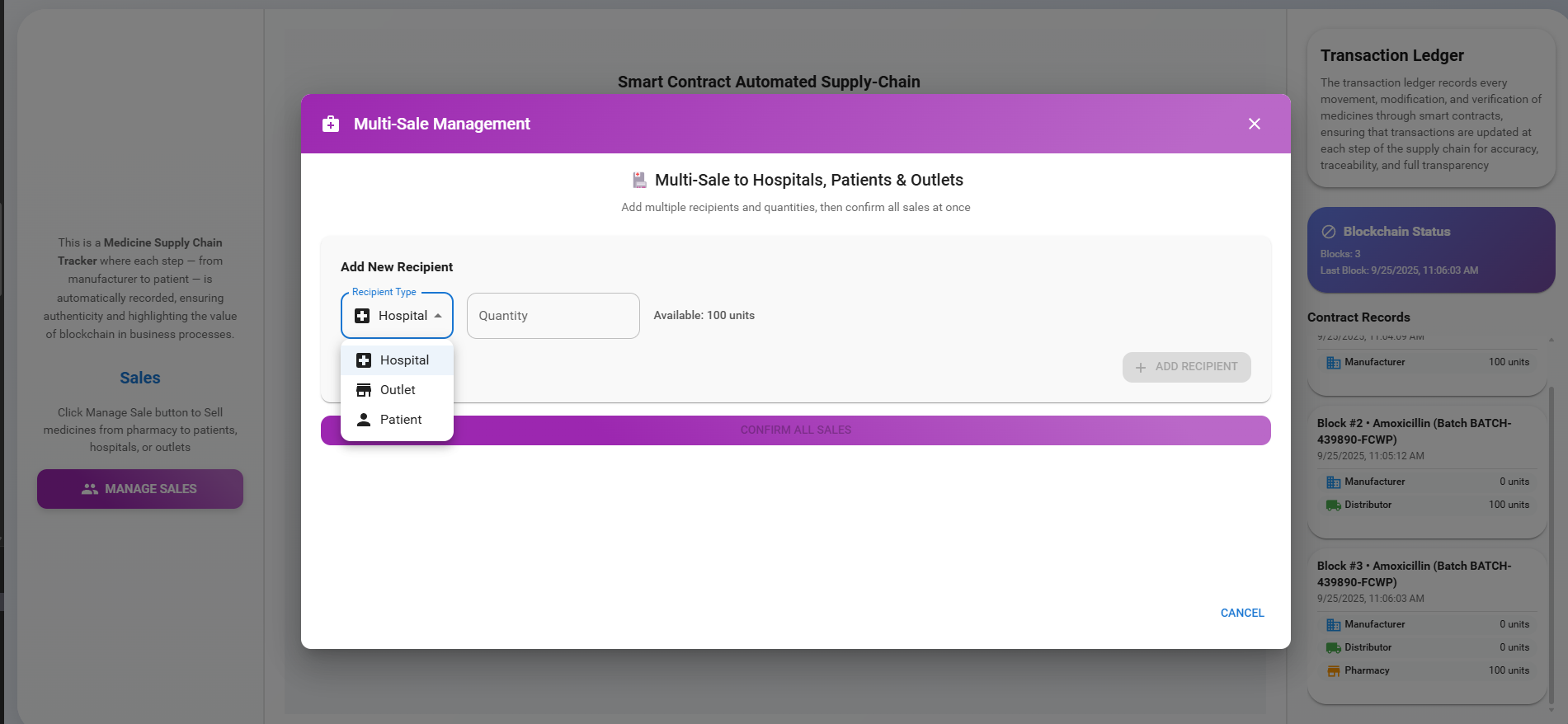Choose Outlet as recipient type
This screenshot has height=724, width=1568.
(x=398, y=390)
